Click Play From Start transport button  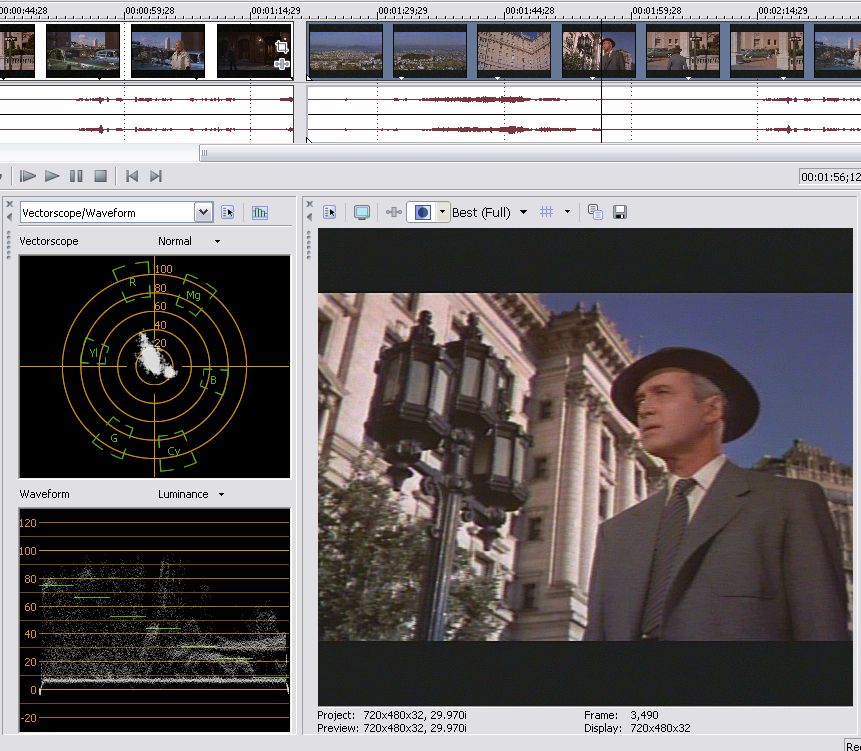click(x=27, y=176)
